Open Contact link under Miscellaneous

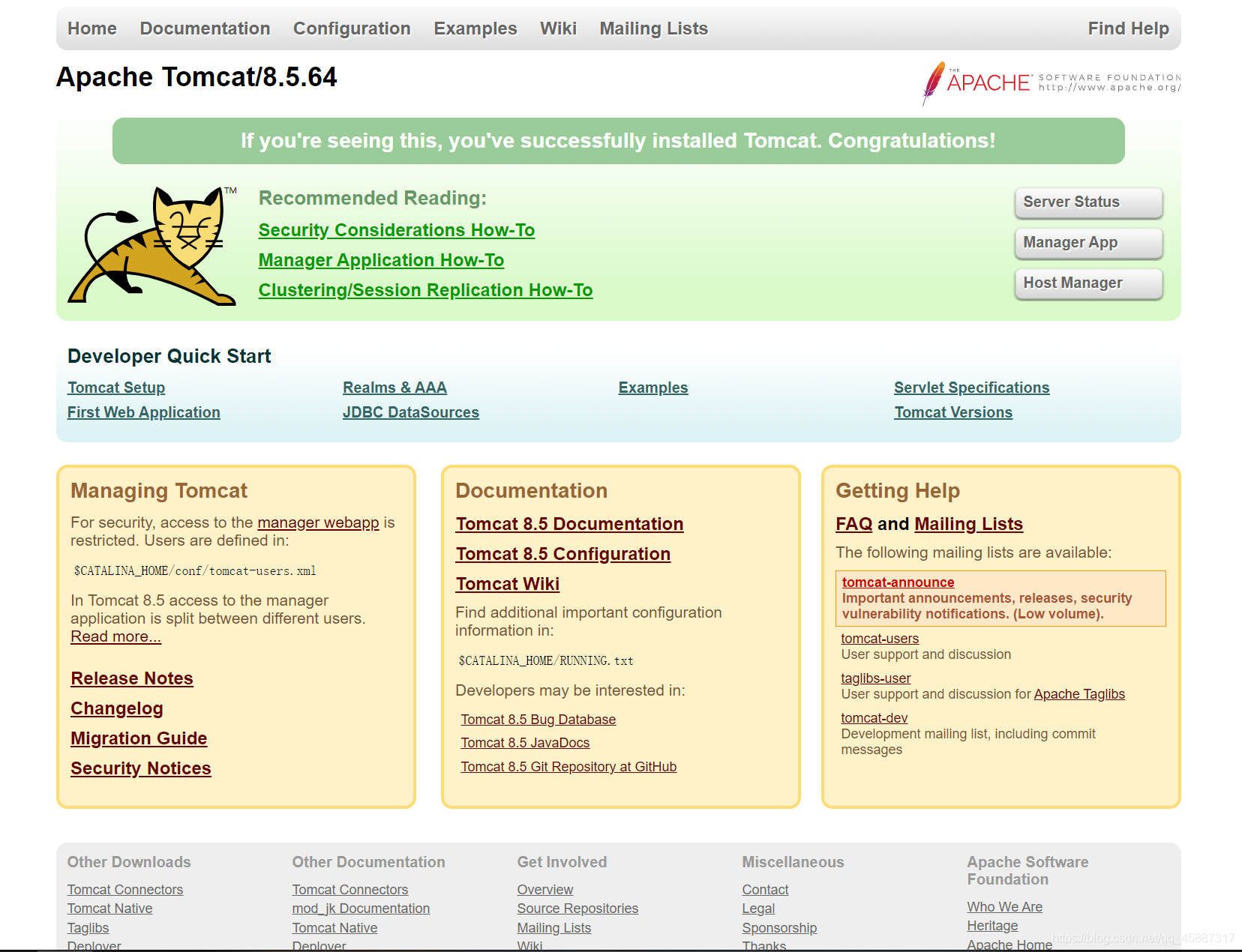[766, 890]
